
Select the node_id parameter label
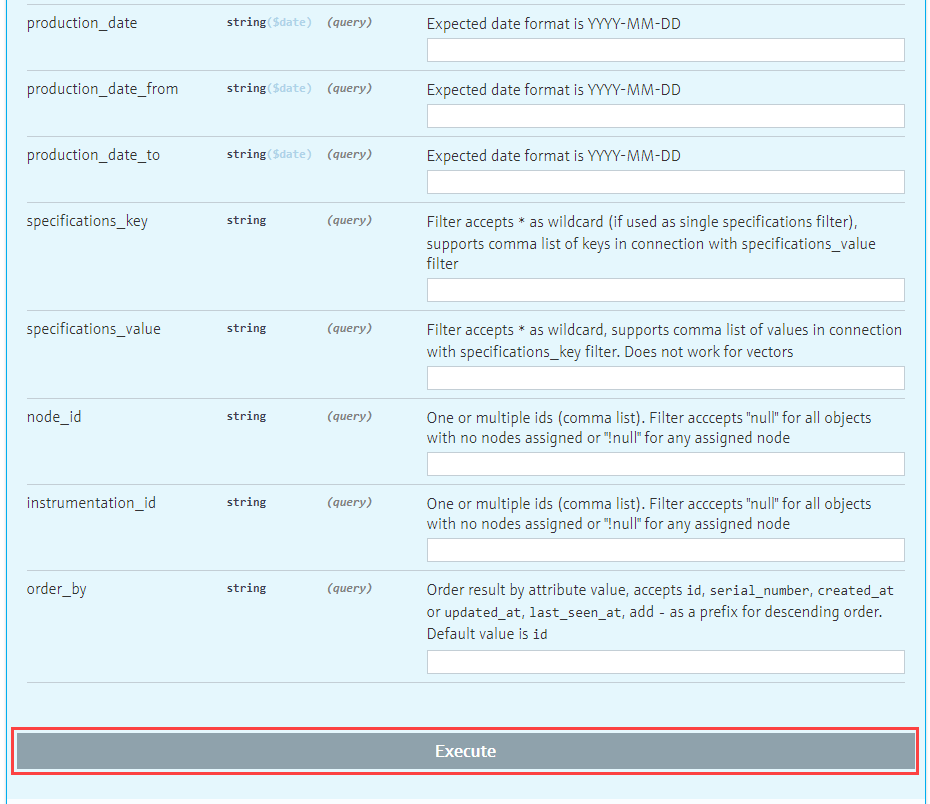pos(54,417)
